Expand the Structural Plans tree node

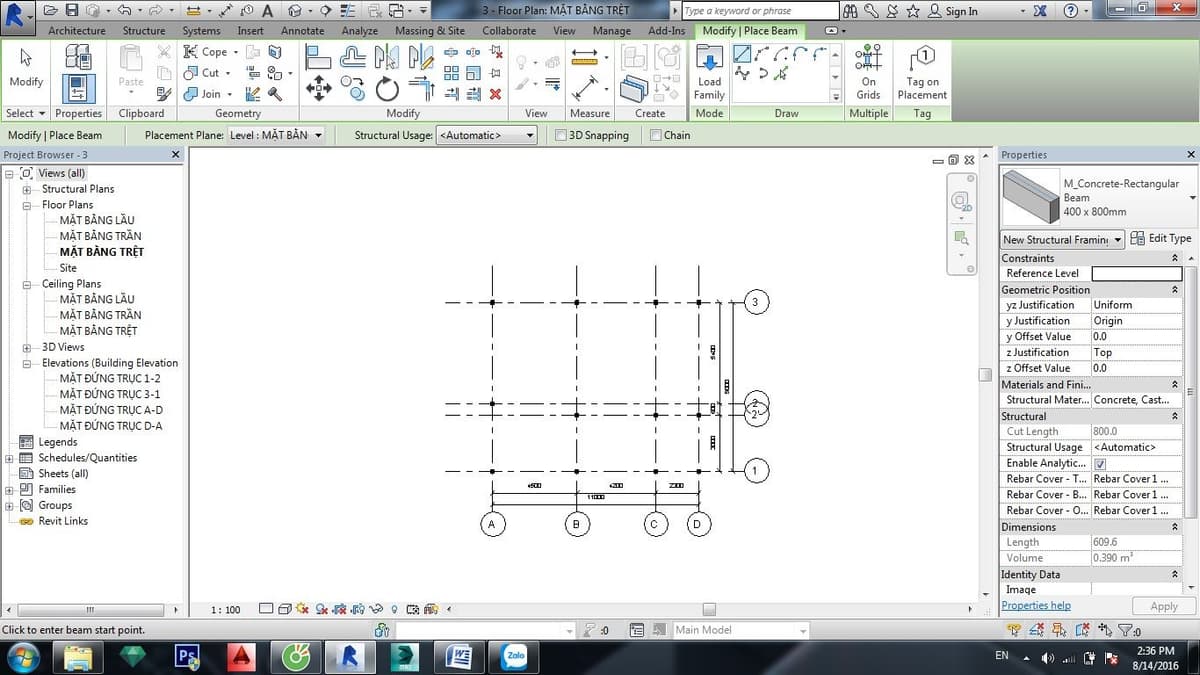[x=27, y=189]
